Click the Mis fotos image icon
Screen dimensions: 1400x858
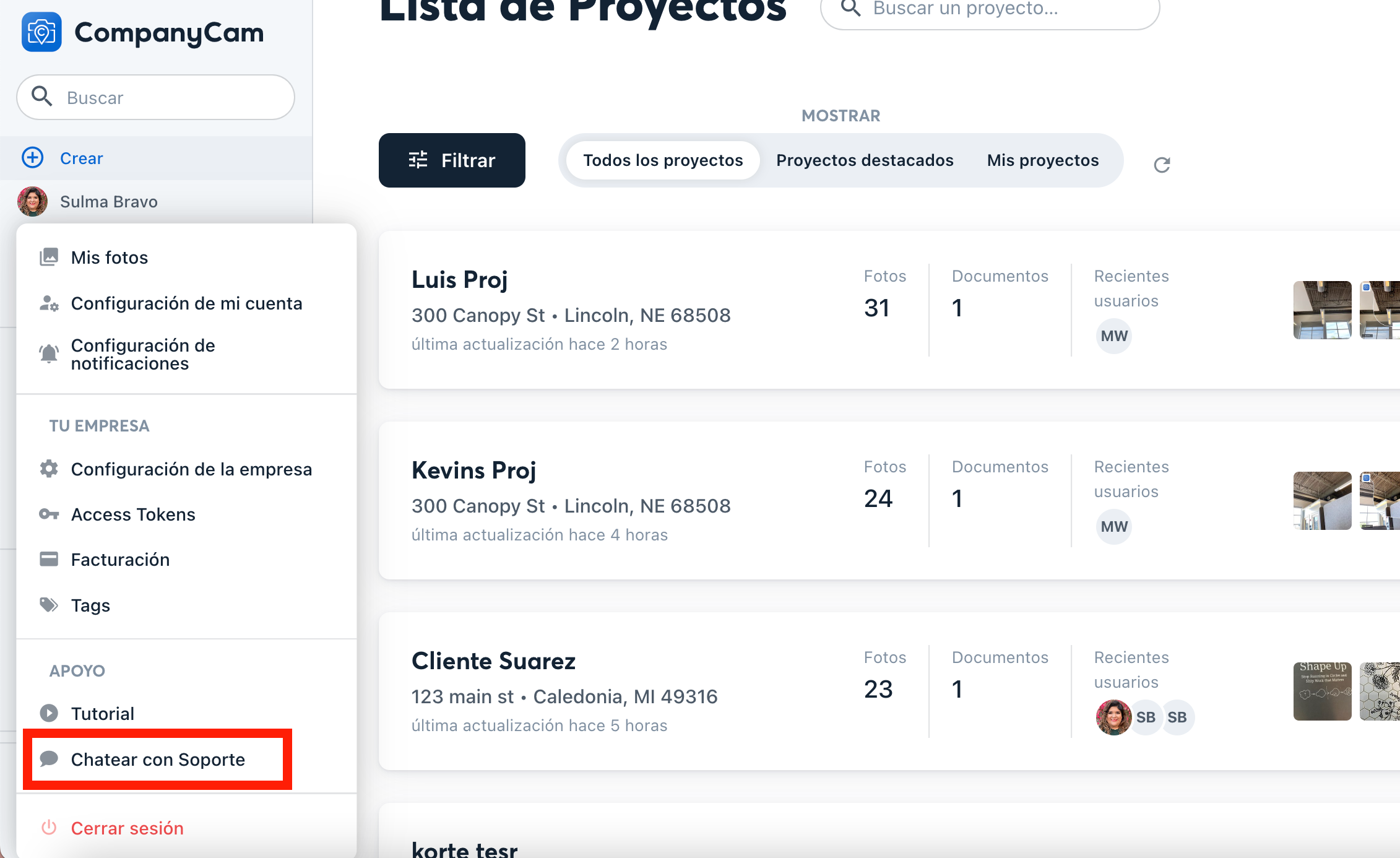pos(49,257)
